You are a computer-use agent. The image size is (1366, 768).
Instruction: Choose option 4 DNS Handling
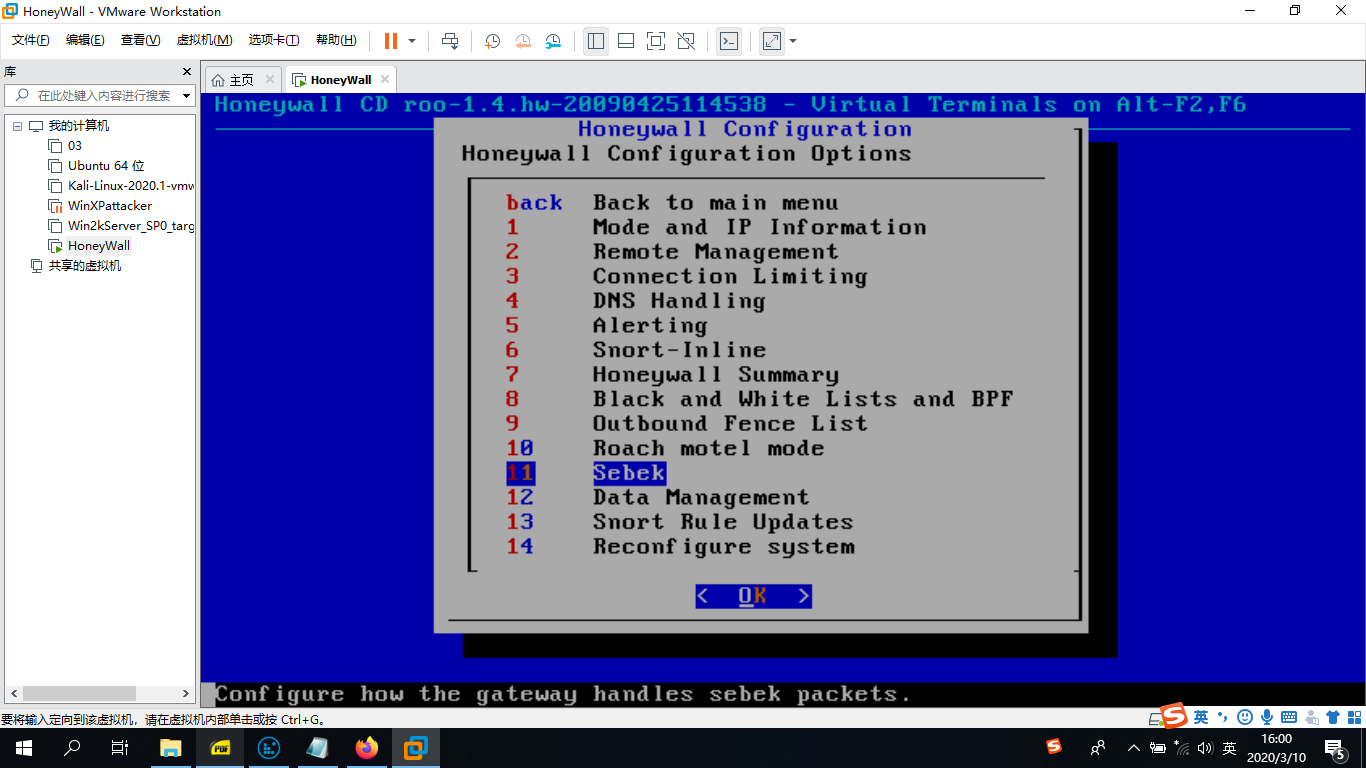(x=636, y=301)
